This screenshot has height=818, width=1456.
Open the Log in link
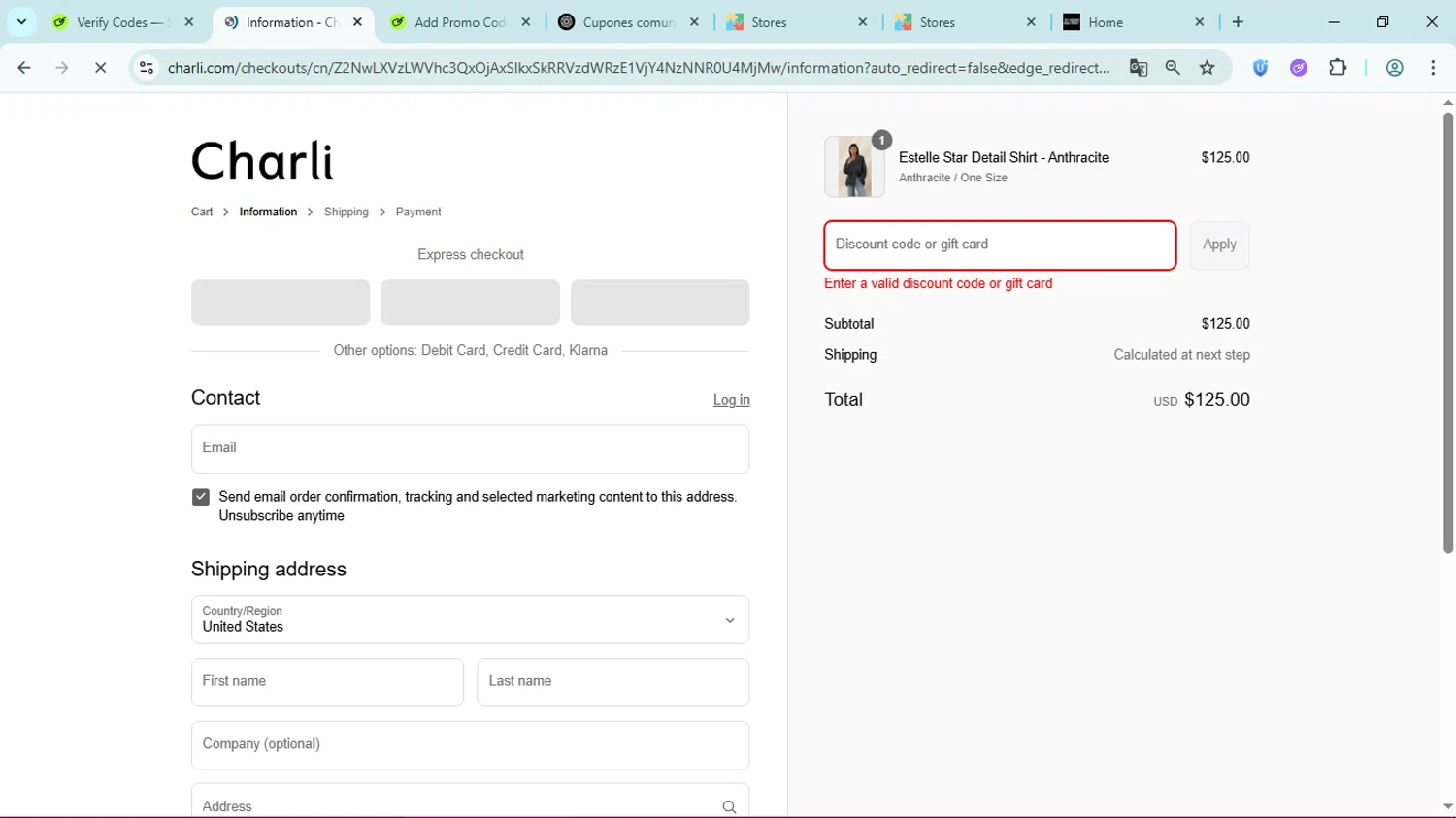(x=732, y=400)
